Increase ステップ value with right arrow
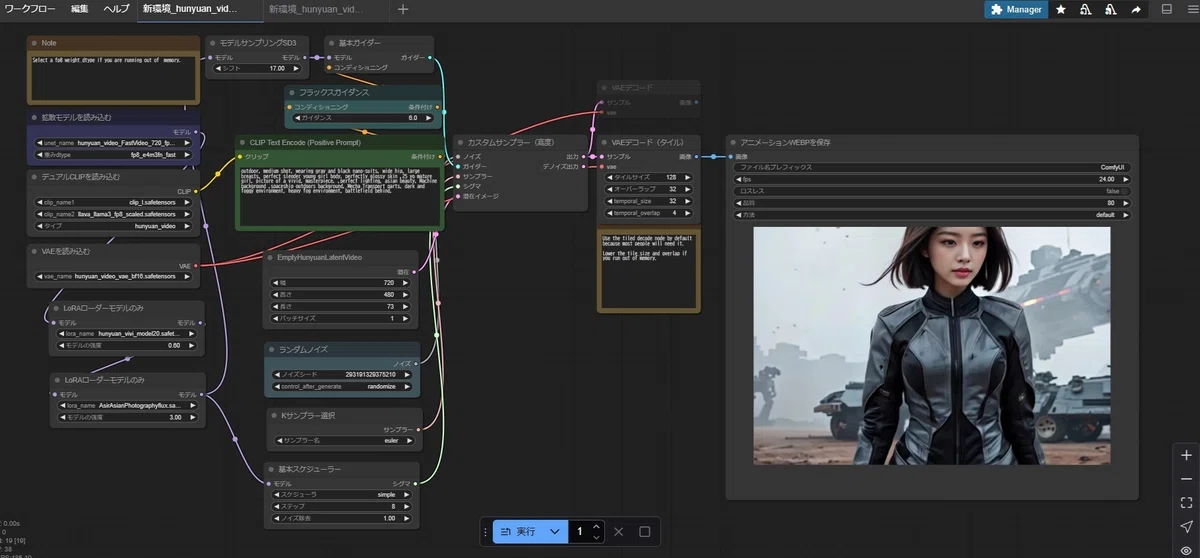Image resolution: width=1200 pixels, height=558 pixels. click(x=408, y=507)
